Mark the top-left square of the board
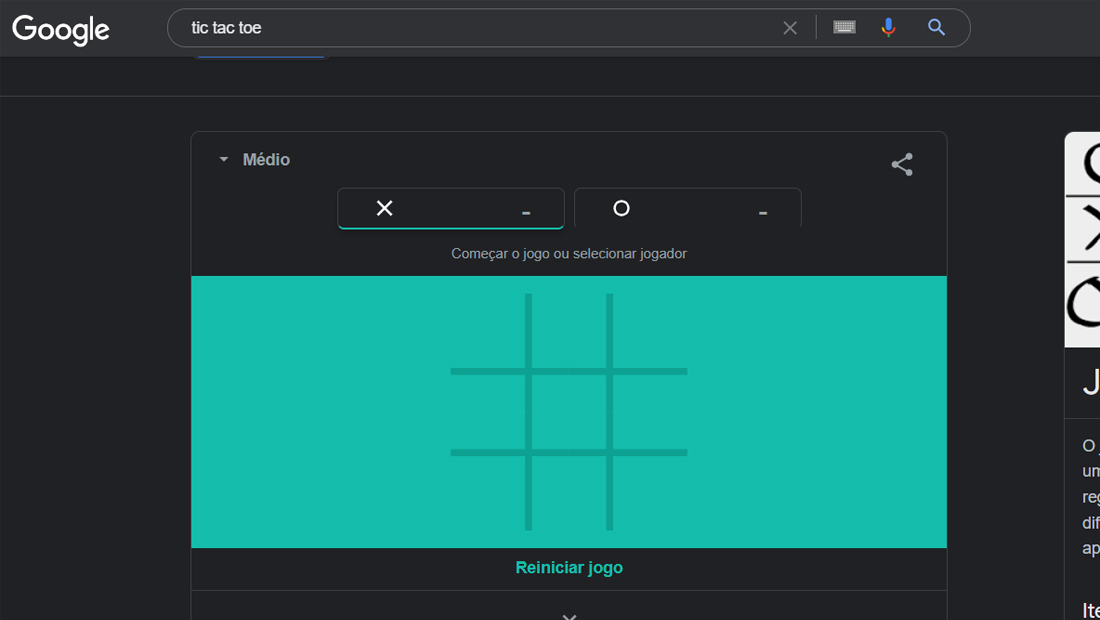The image size is (1100, 620). point(488,331)
